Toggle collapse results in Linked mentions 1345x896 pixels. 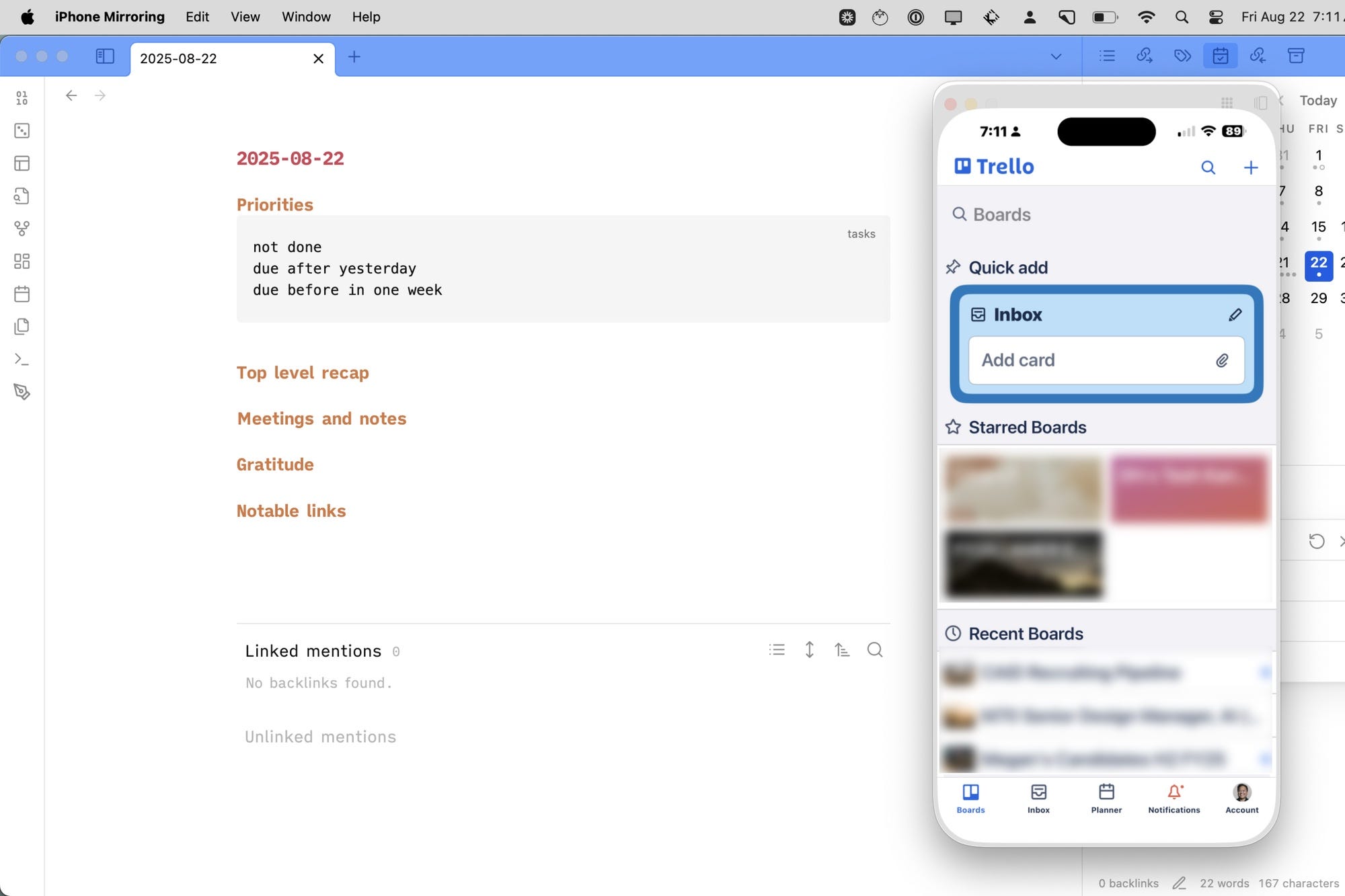click(x=777, y=650)
